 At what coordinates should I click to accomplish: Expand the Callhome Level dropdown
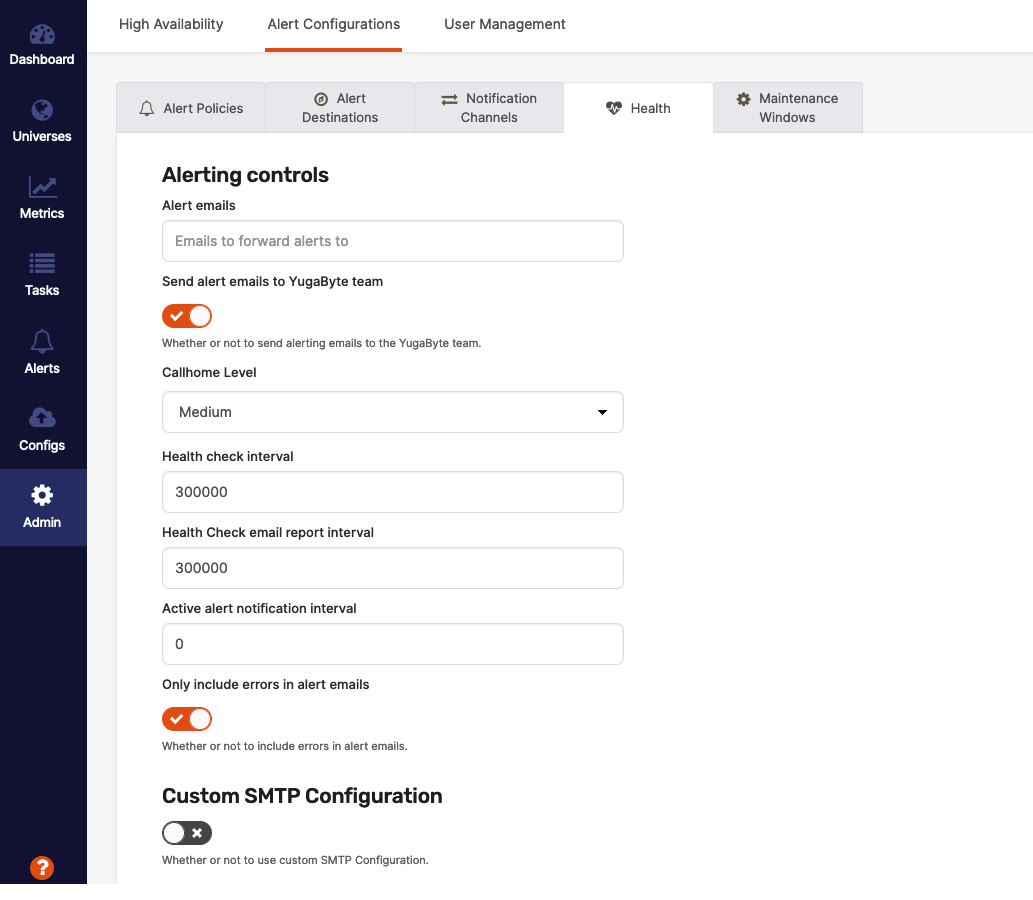point(392,412)
